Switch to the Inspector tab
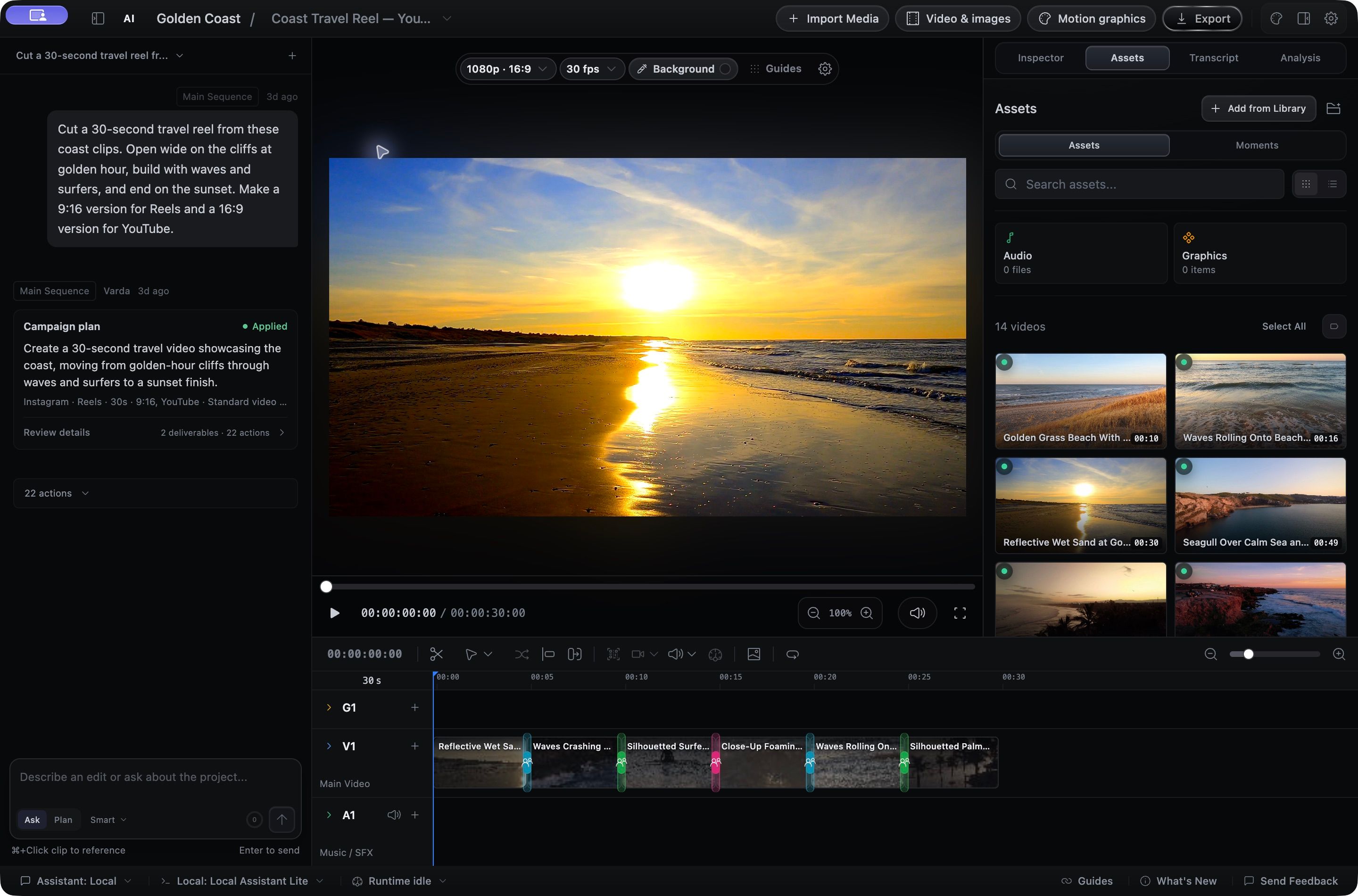 [x=1040, y=58]
